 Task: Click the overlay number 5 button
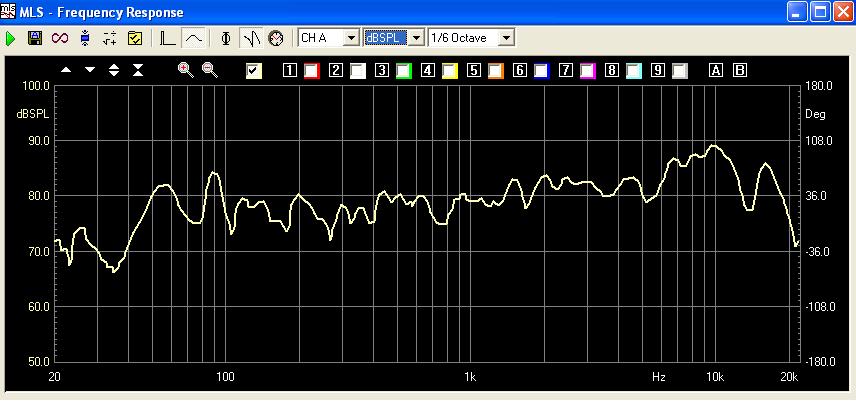474,70
